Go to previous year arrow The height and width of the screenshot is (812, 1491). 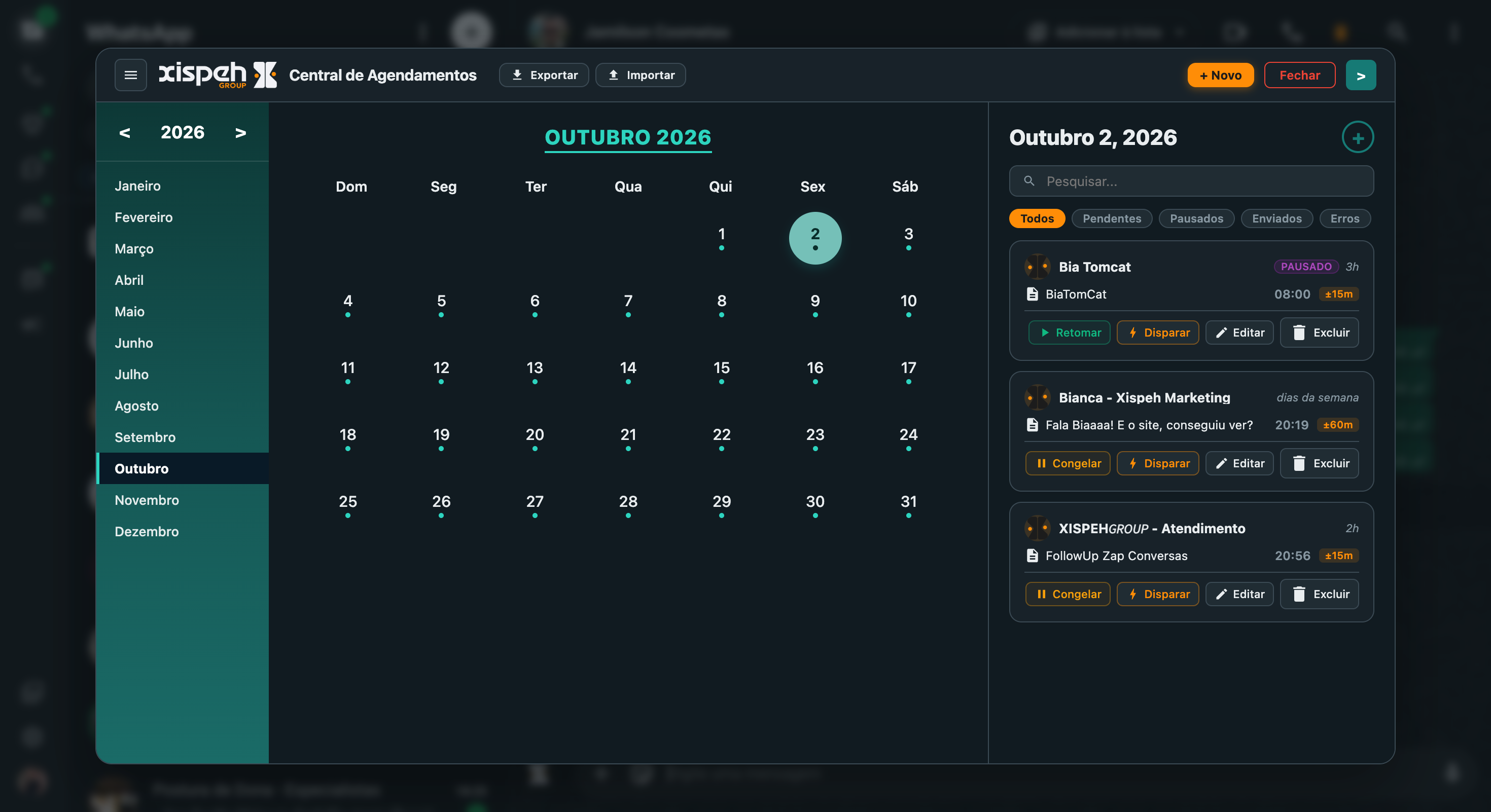(124, 132)
